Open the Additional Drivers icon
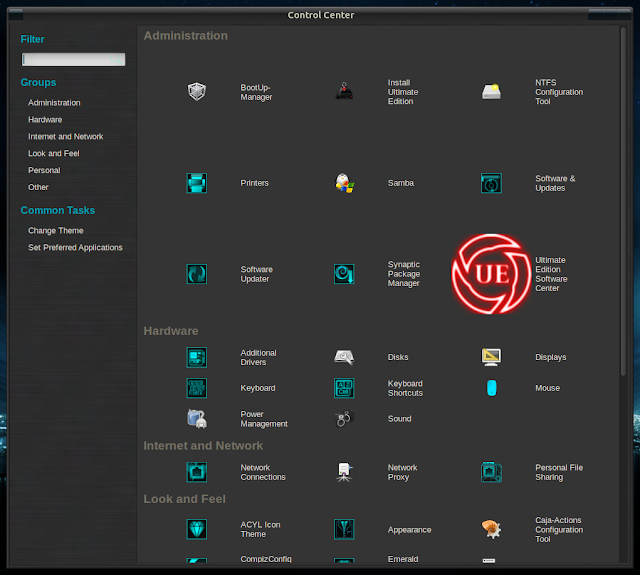The width and height of the screenshot is (640, 575). [196, 357]
